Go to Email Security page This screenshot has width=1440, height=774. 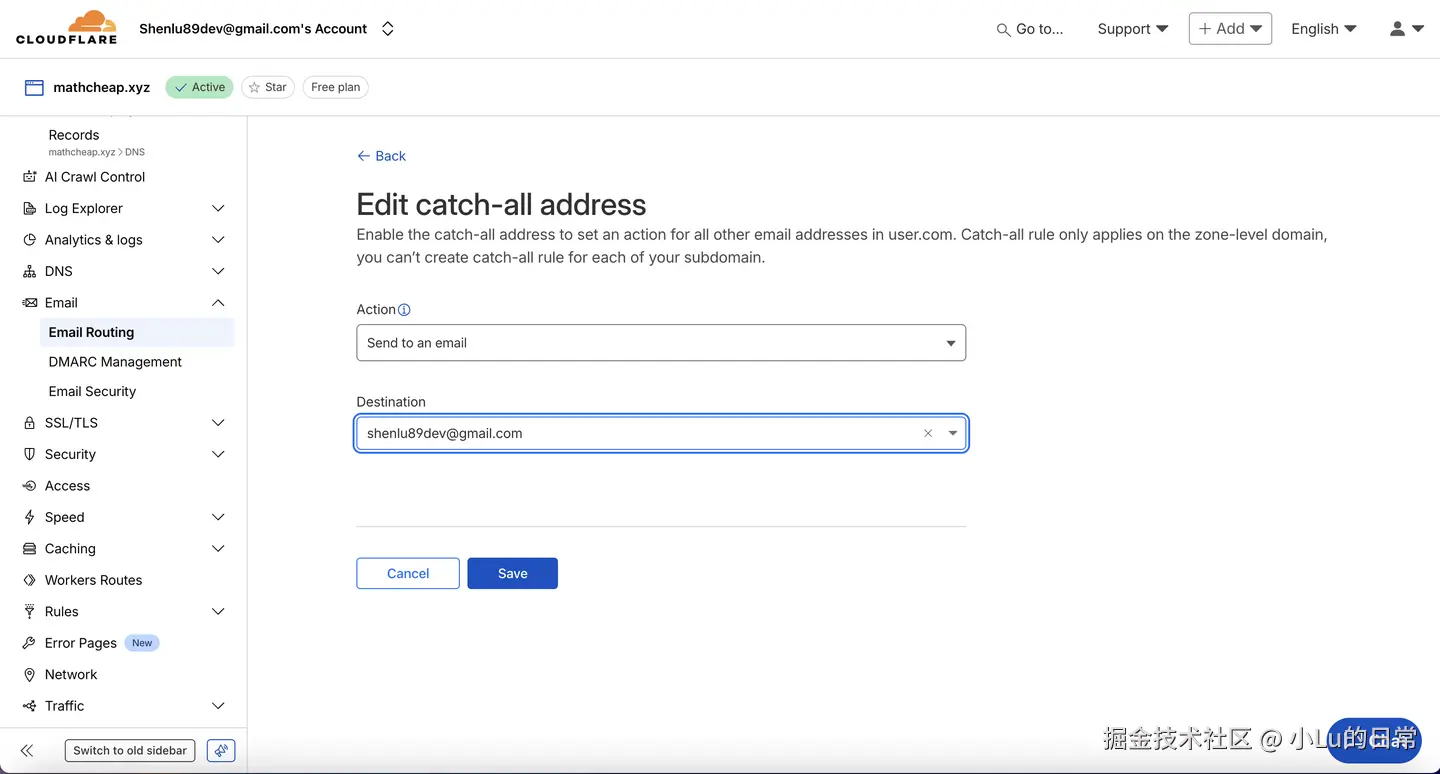pyautogui.click(x=92, y=391)
